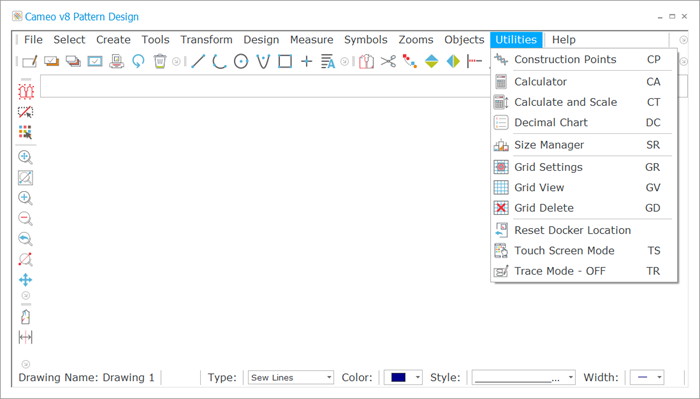Click the orange open-drawing icon in toolbar
This screenshot has height=399, width=700.
(51, 61)
